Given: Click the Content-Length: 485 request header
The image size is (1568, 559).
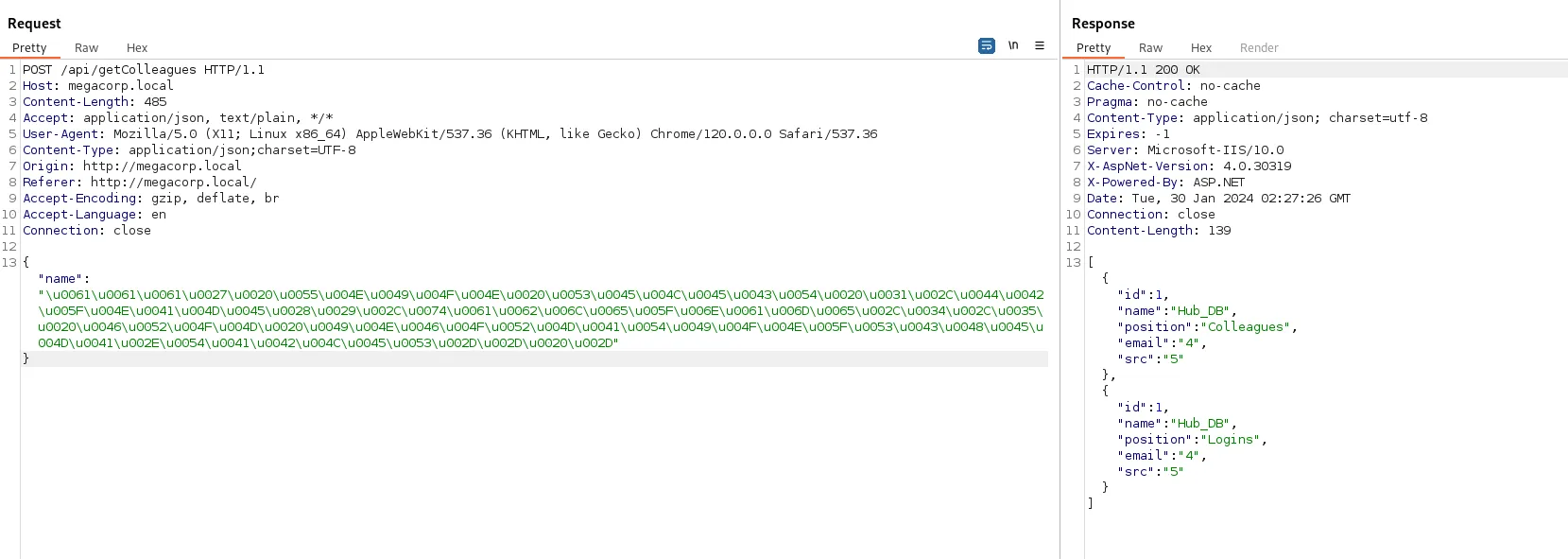Looking at the screenshot, I should coord(95,101).
